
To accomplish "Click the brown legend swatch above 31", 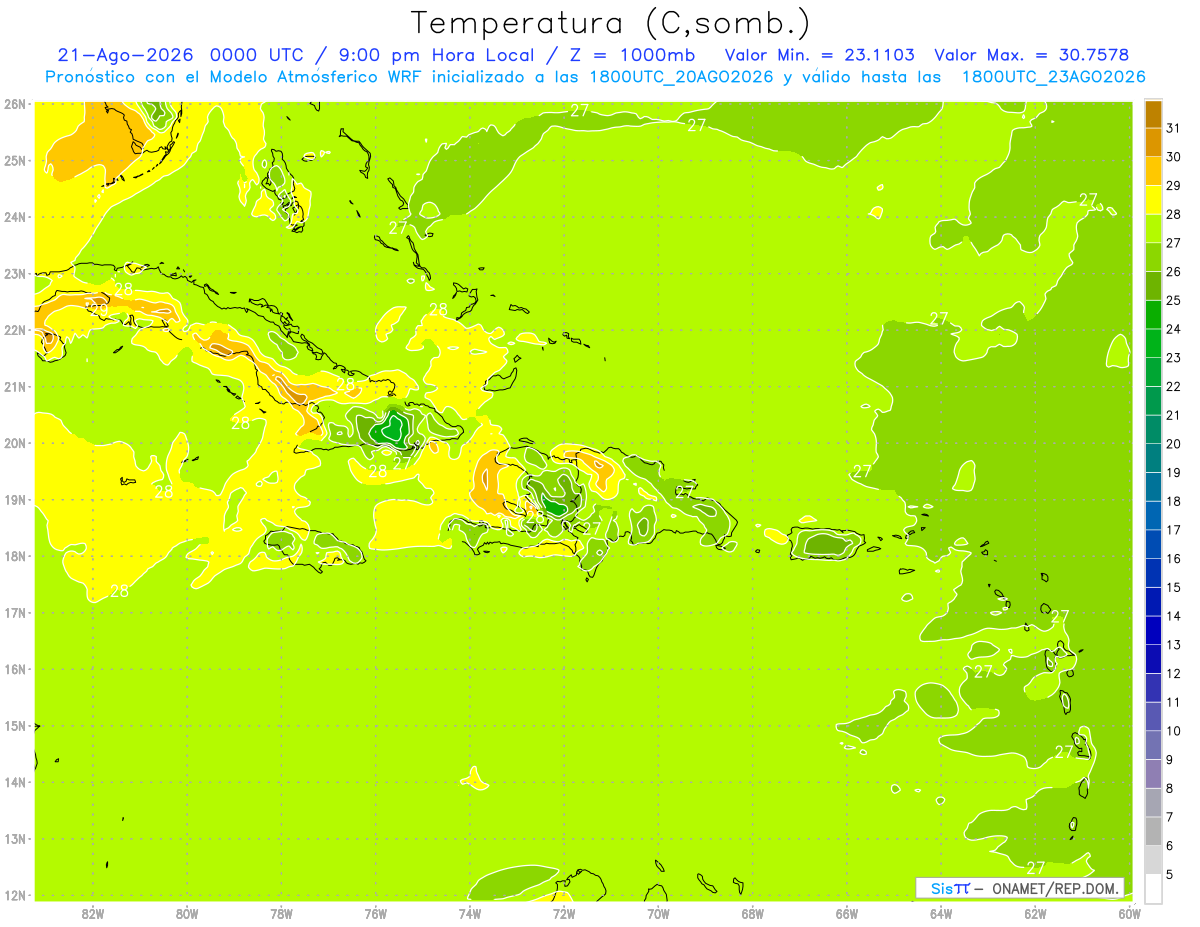I will (1153, 114).
